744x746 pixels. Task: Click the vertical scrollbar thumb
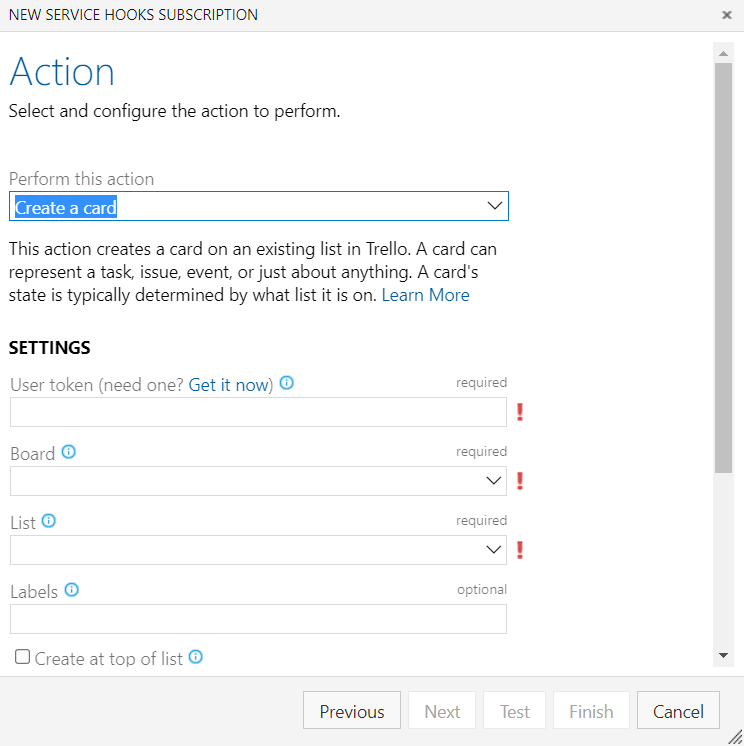(x=724, y=268)
